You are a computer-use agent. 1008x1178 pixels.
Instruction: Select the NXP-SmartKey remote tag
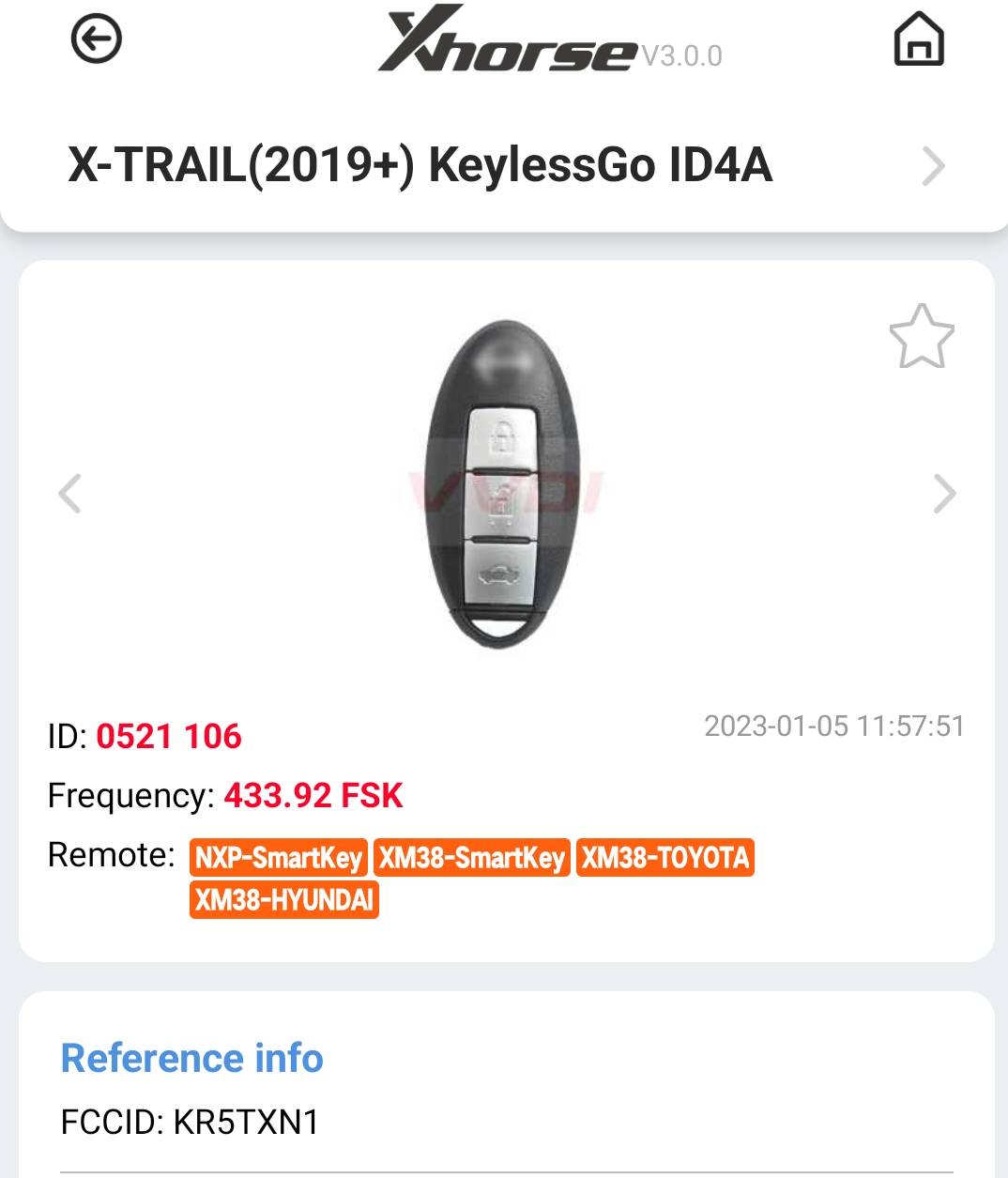point(279,858)
